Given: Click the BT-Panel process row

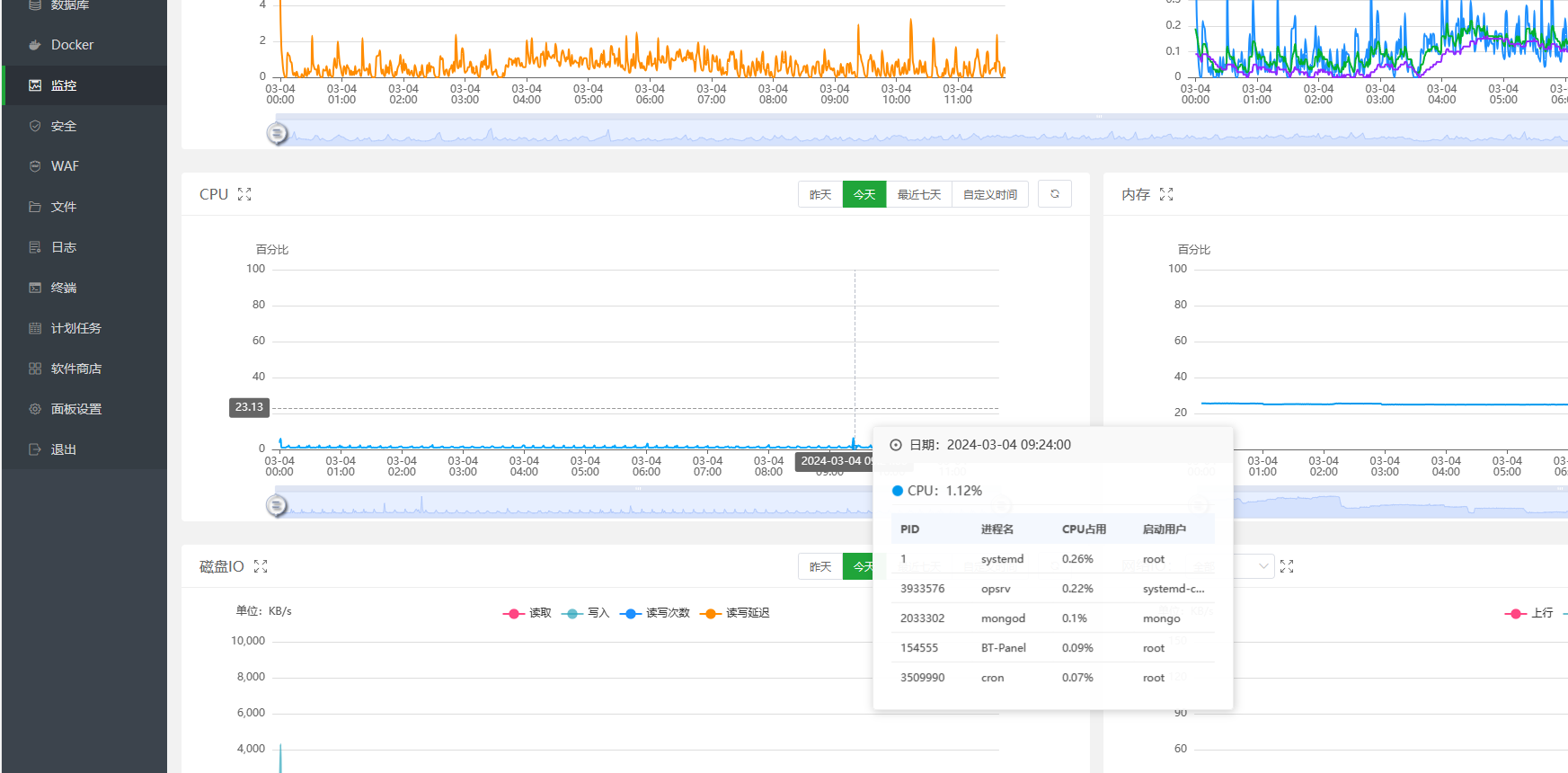Looking at the screenshot, I should point(1053,648).
